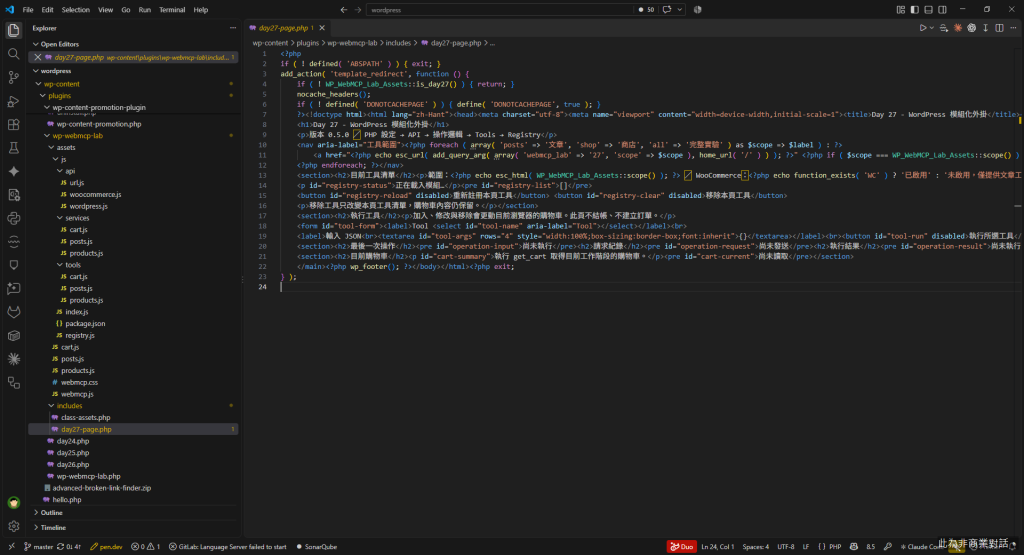Image resolution: width=1024 pixels, height=555 pixels.
Task: Click the Ln 24, Col 1 status item
Action: 718,547
